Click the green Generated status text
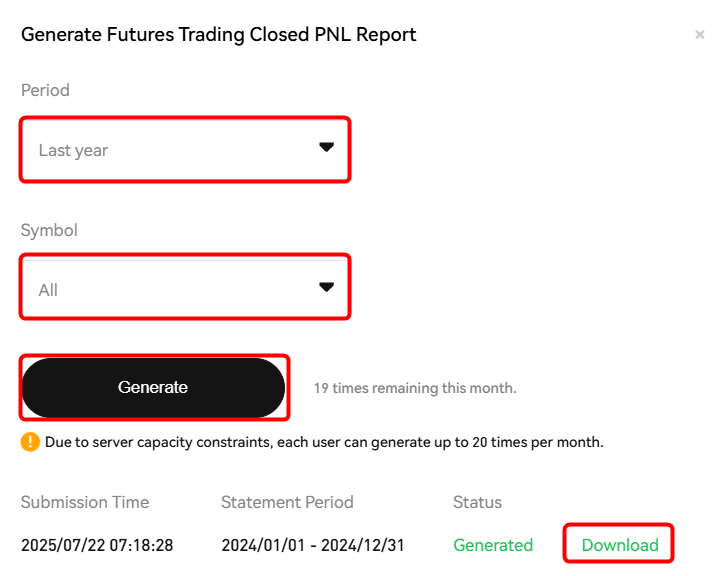This screenshot has height=576, width=725. point(493,545)
